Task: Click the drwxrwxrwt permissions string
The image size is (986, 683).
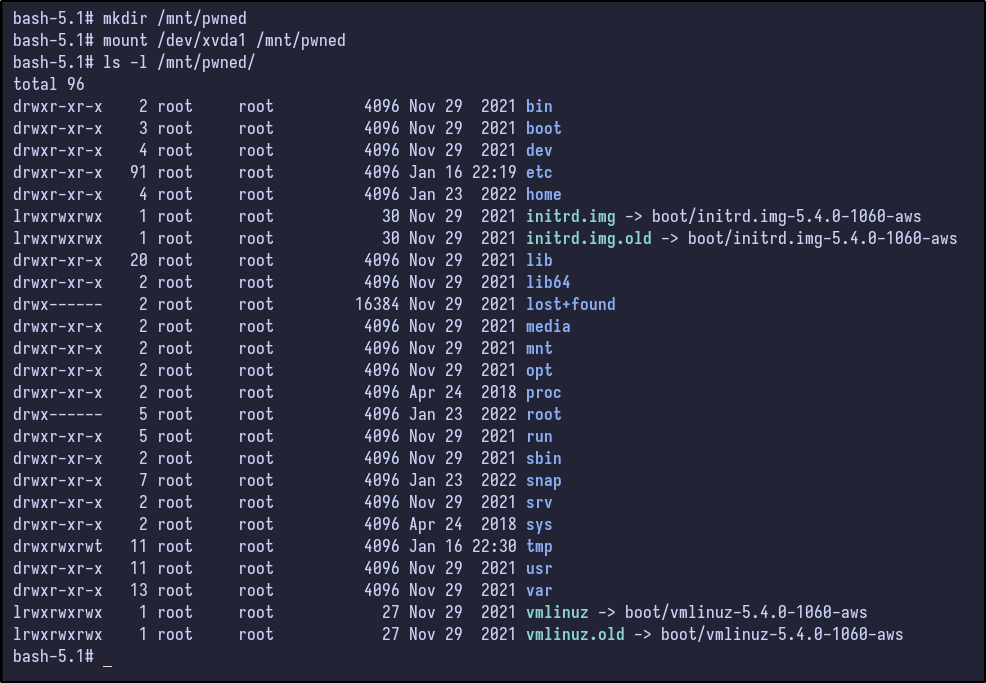Action: pyautogui.click(x=58, y=546)
